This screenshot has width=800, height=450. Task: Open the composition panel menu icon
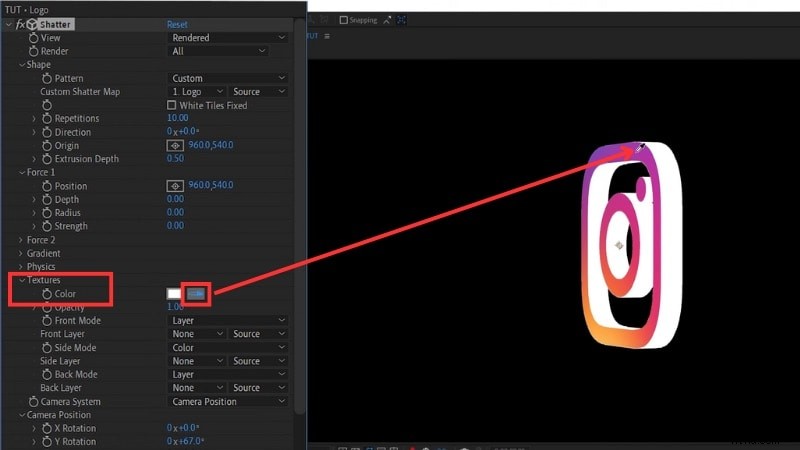327,36
